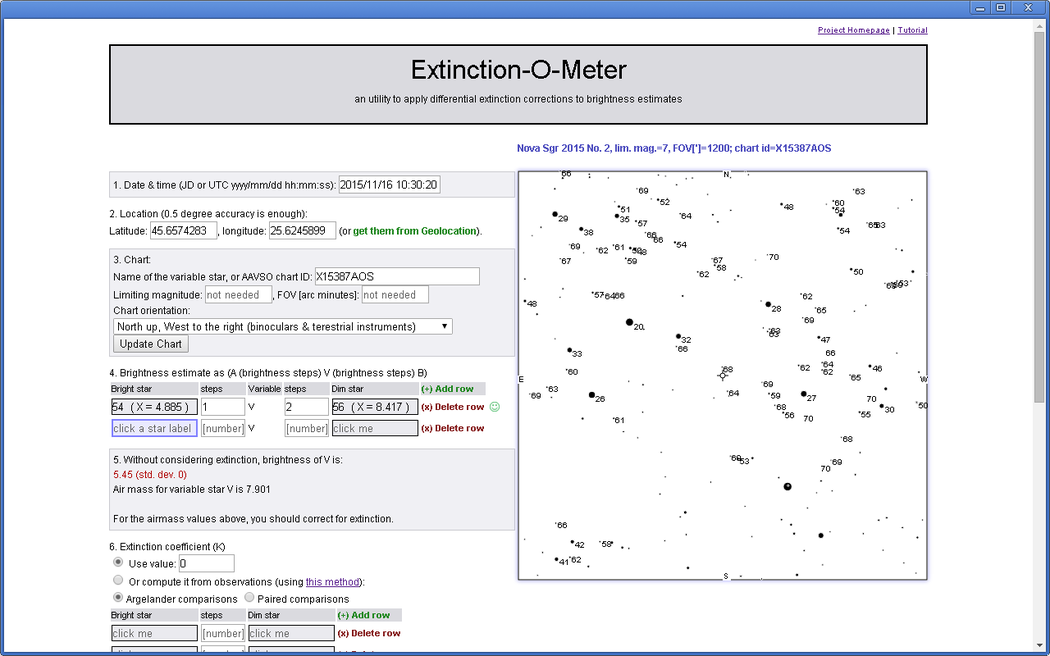Screen dimensions: 1050x656
Task: Open the Project Homepage link
Action: pos(853,30)
